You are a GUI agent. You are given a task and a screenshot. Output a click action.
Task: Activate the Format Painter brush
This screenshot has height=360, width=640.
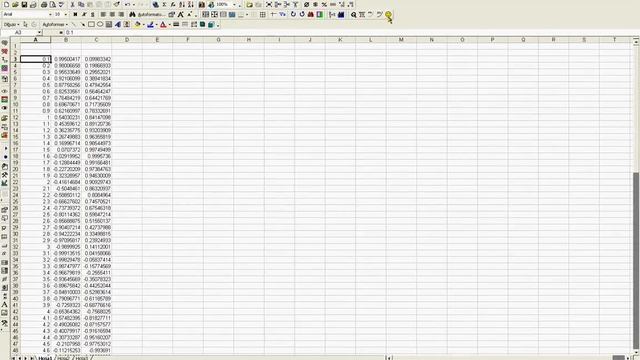click(x=116, y=4)
